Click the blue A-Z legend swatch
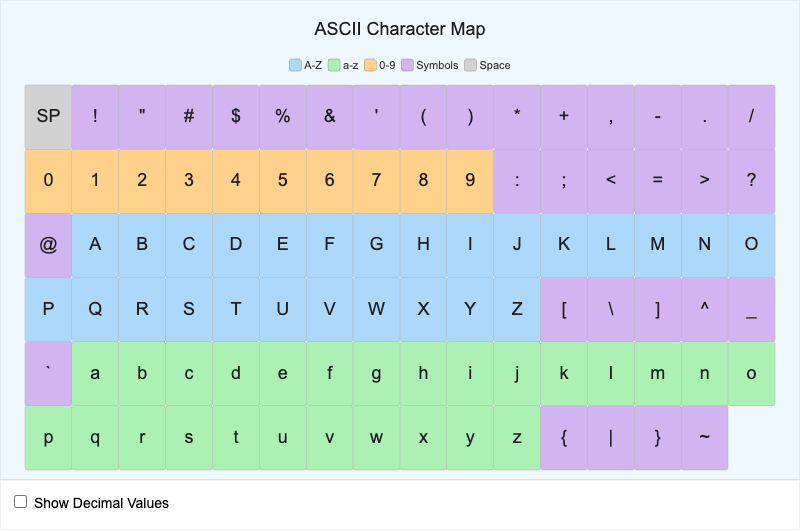Screen dimensions: 800x532 point(295,65)
